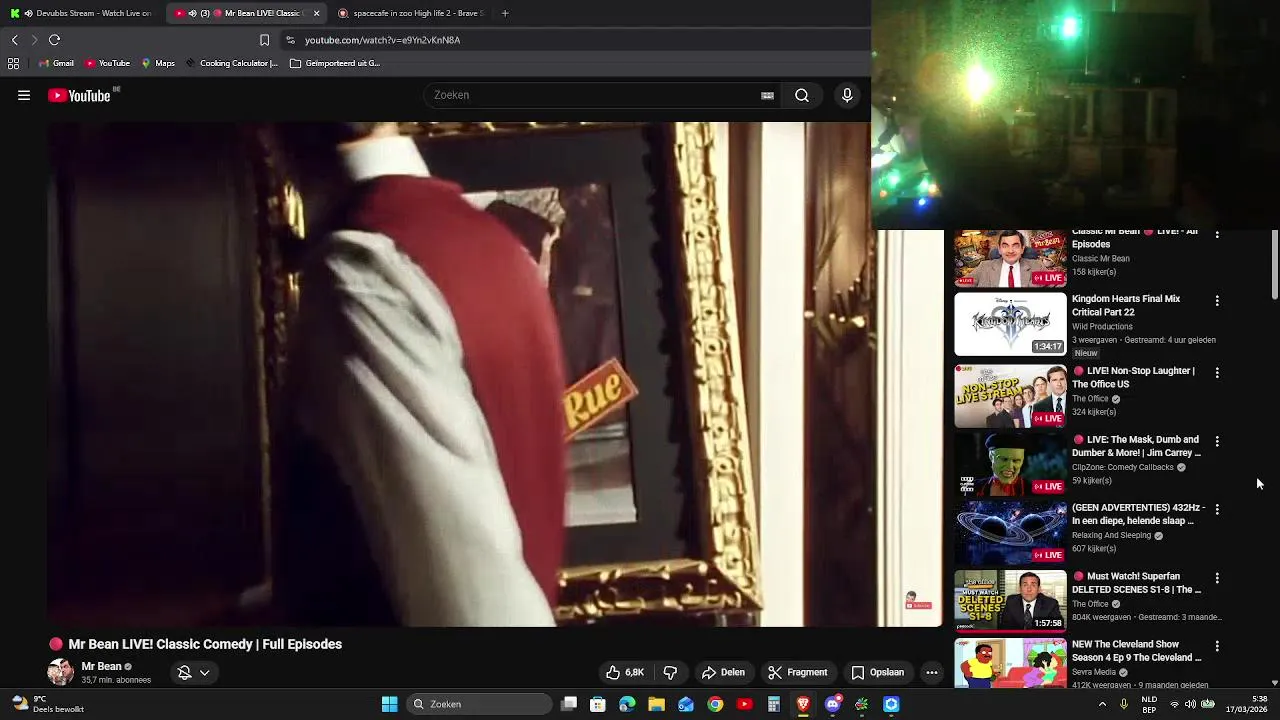Search with the magnifying glass button
The height and width of the screenshot is (720, 1280).
[x=802, y=95]
